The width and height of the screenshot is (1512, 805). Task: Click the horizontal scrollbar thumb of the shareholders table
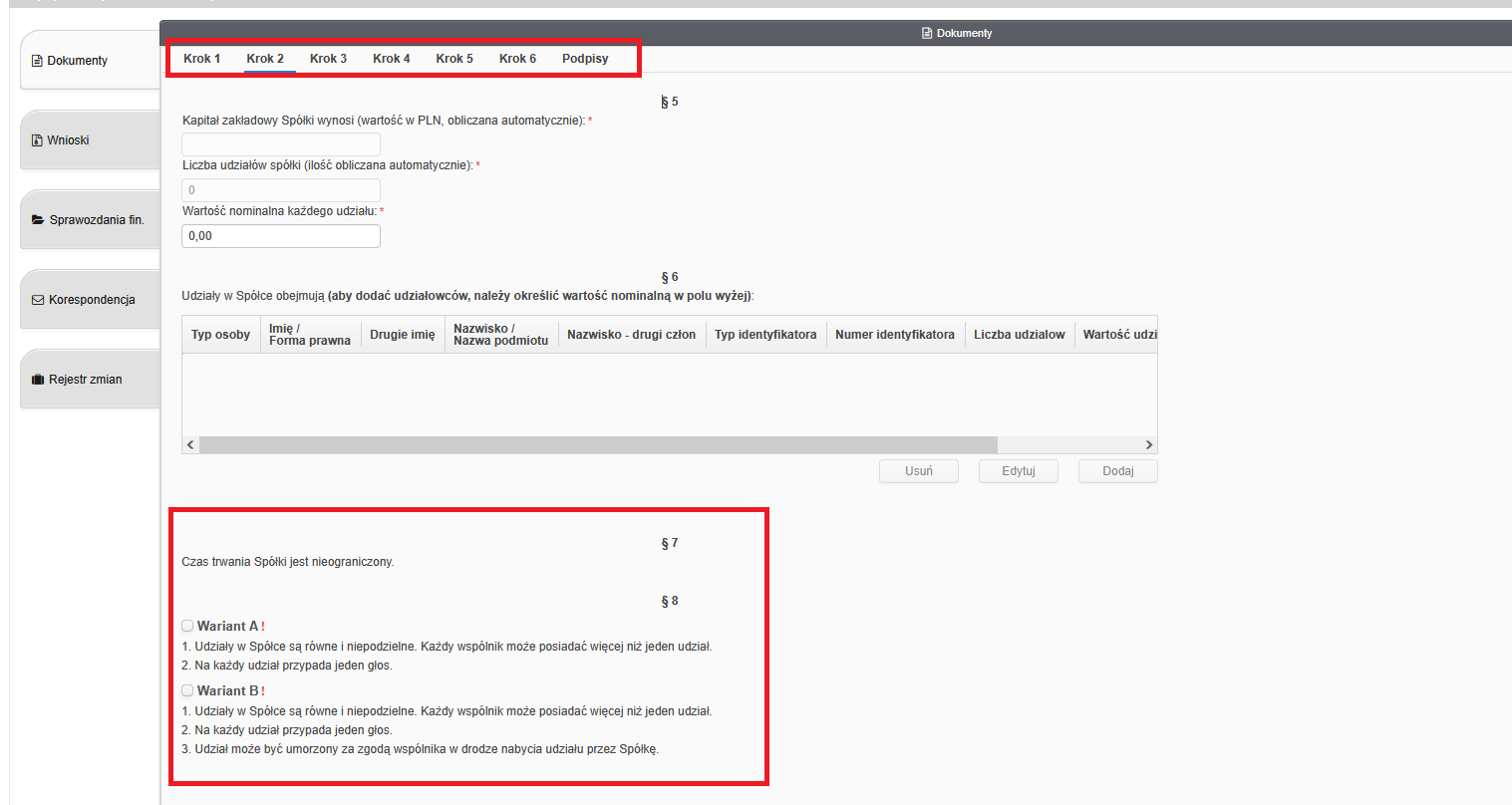point(598,445)
